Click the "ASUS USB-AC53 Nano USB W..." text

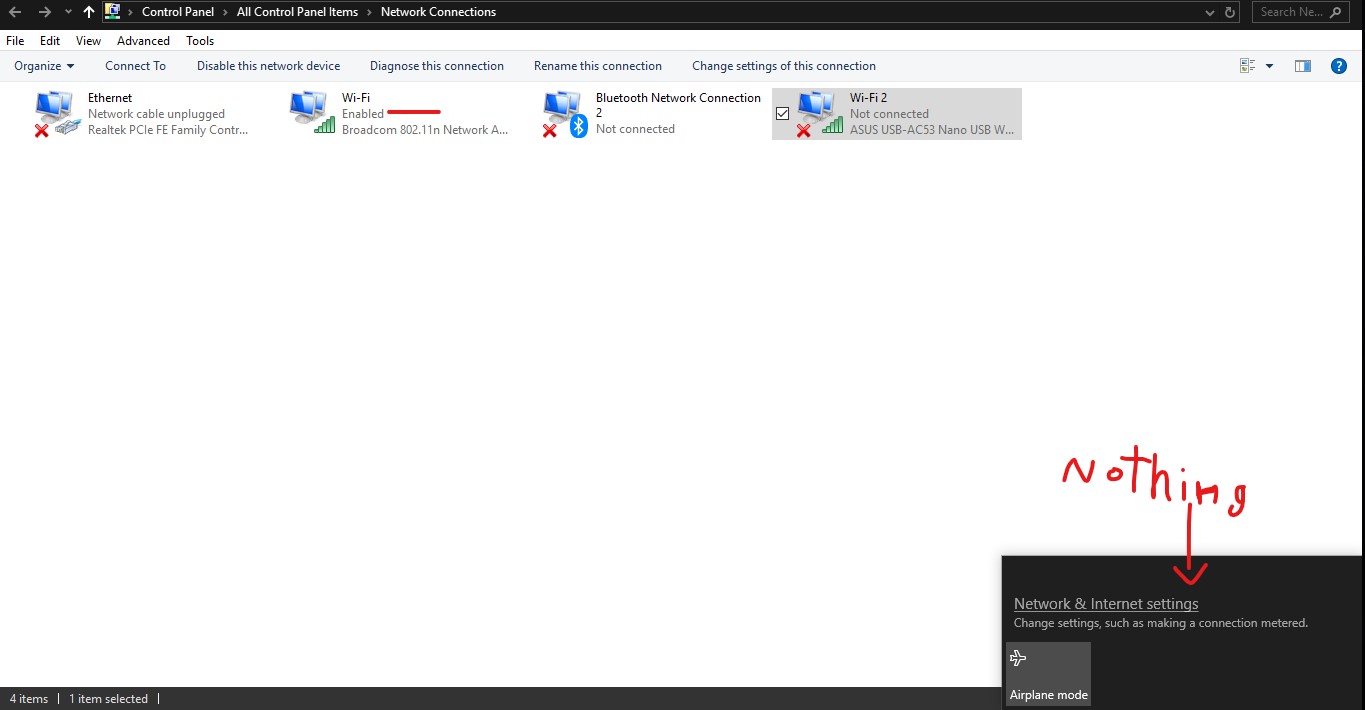coord(932,130)
